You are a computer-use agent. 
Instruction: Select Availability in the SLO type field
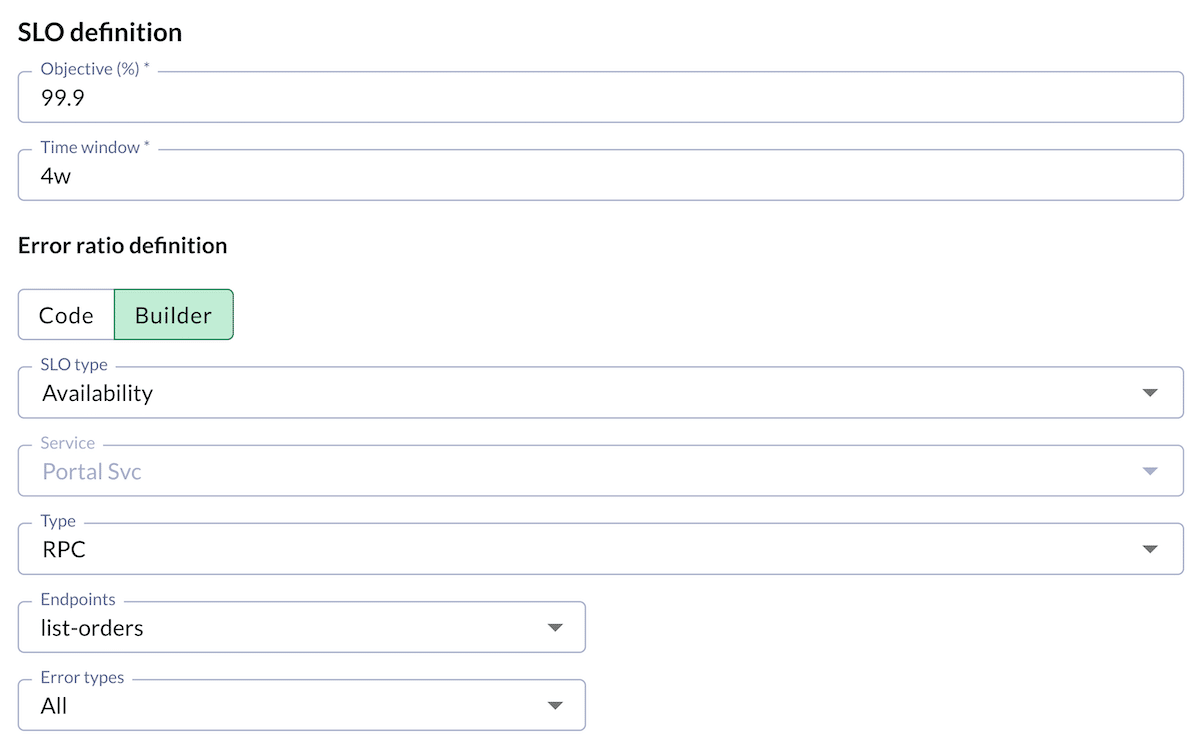pyautogui.click(x=96, y=393)
